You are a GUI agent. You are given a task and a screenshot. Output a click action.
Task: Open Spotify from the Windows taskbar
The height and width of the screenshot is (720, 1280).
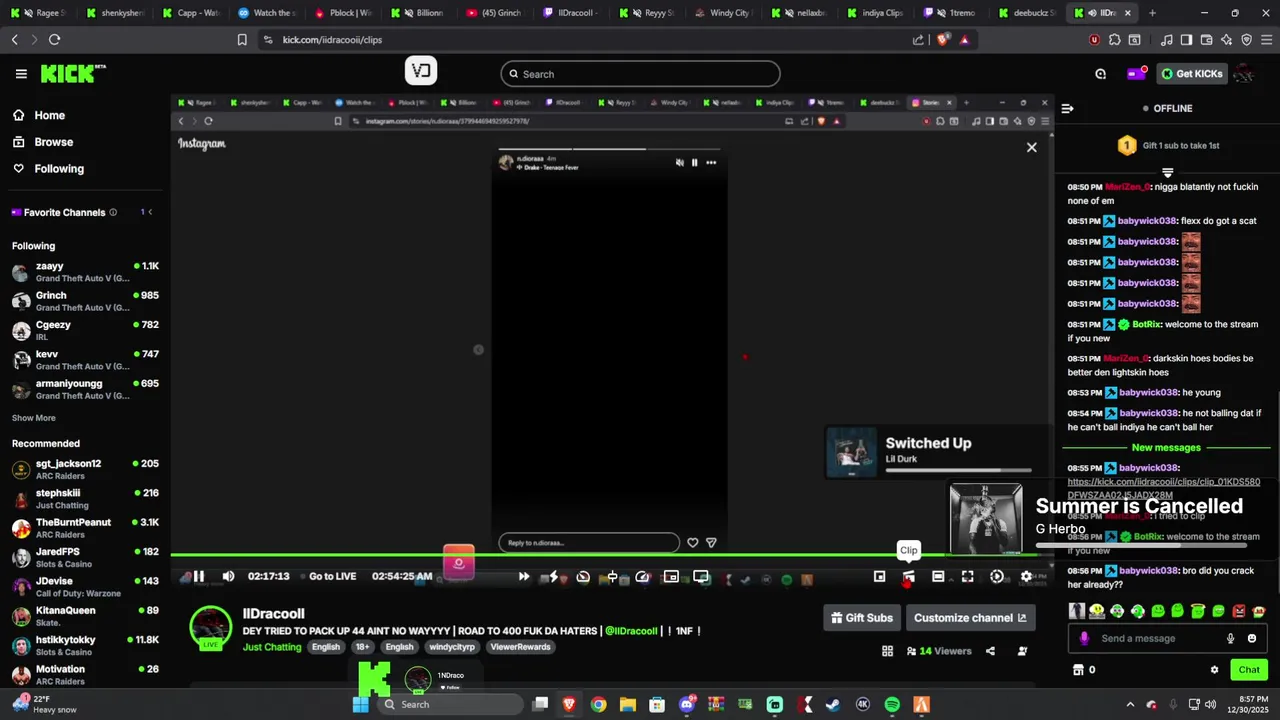(x=892, y=705)
